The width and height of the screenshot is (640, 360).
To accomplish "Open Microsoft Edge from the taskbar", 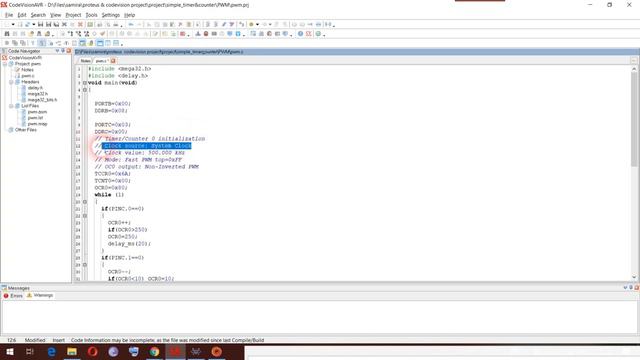I will pos(51,351).
